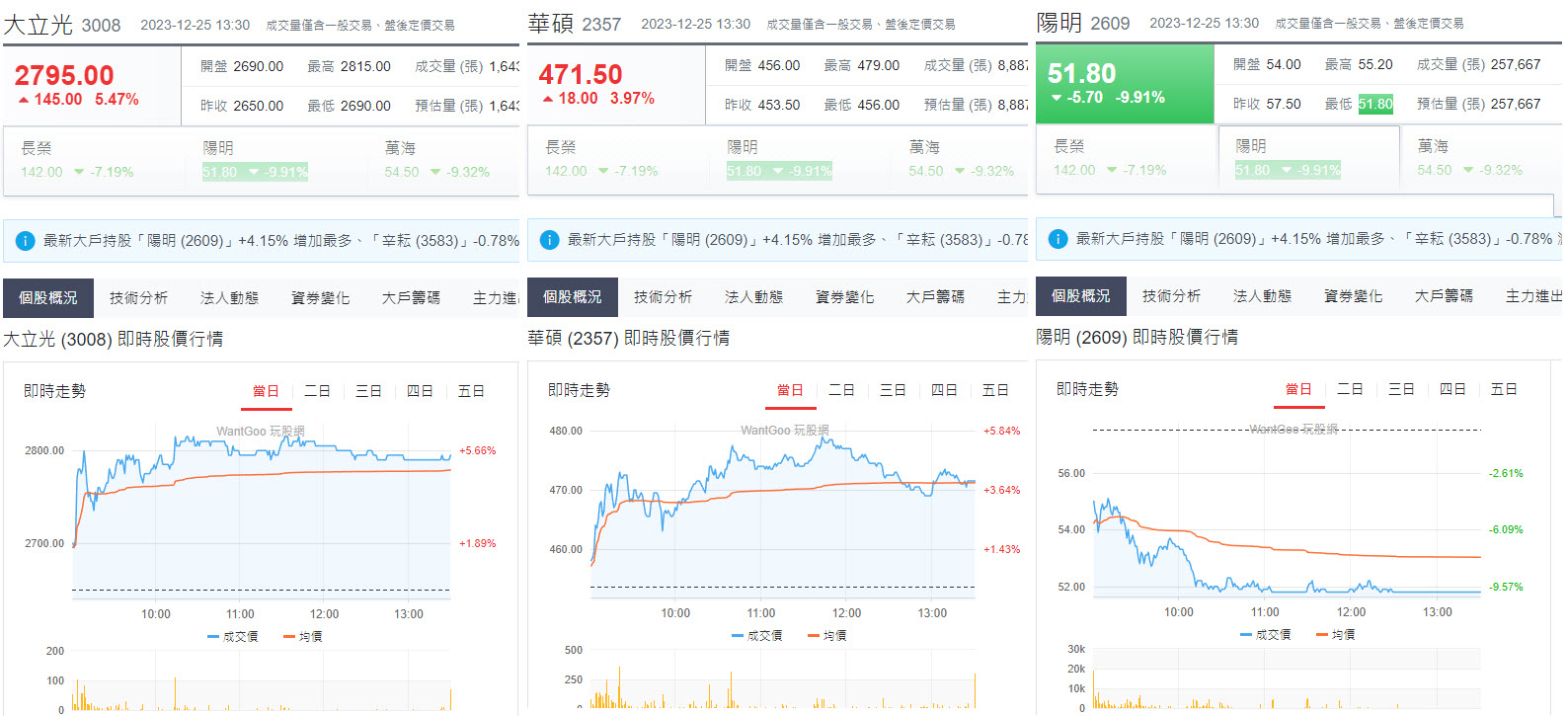This screenshot has height=716, width=1568.
Task: Open 萬海 related stock in 華碩 panel
Action: pos(960,159)
